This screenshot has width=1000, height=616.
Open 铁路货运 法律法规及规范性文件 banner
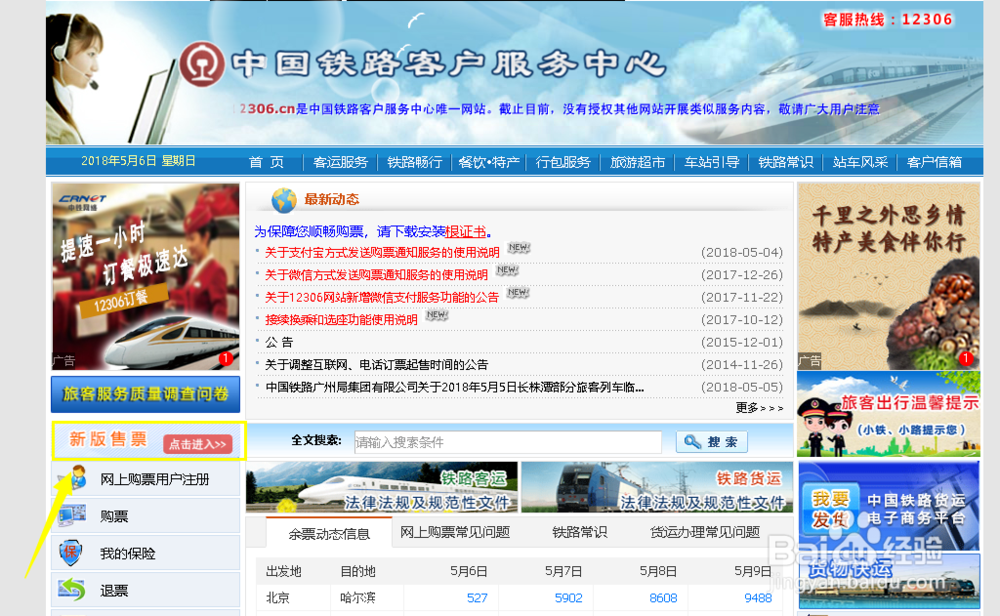657,487
